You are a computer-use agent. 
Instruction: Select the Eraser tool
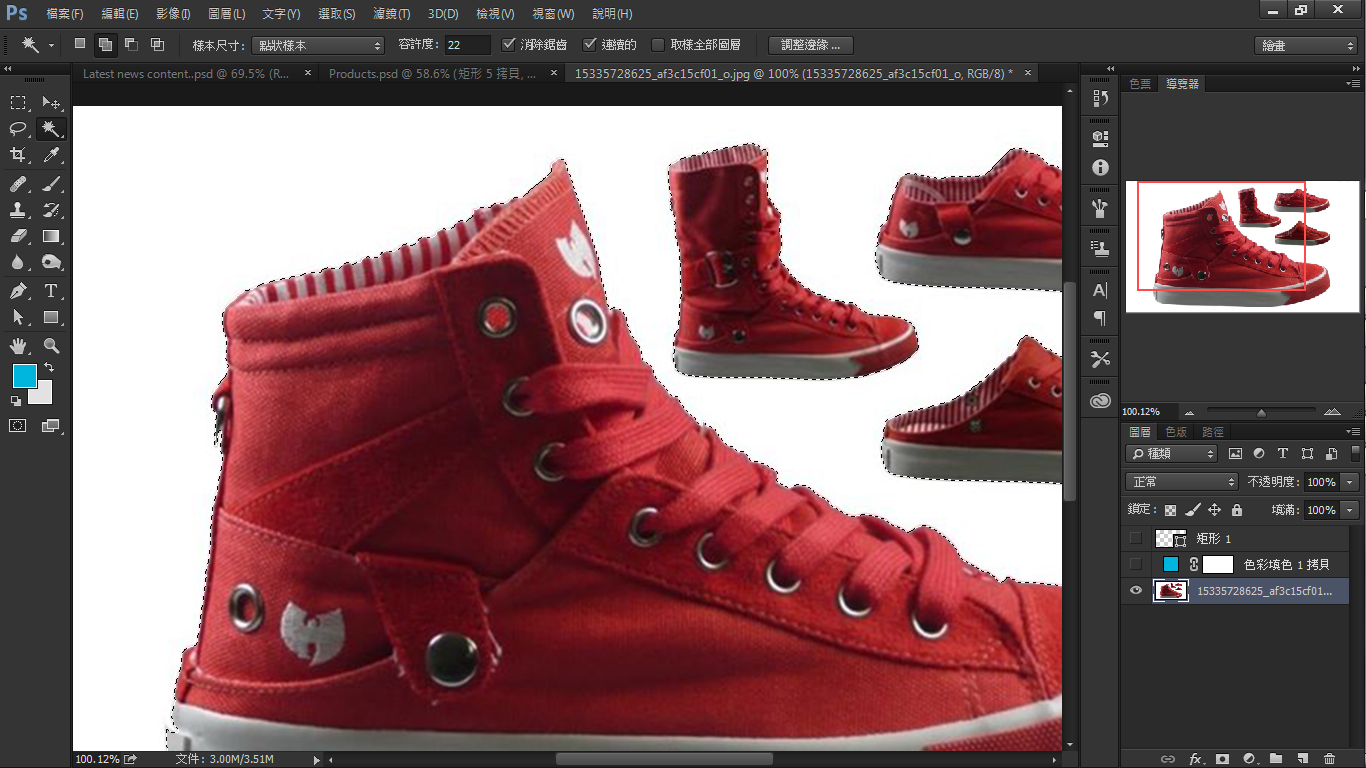pyautogui.click(x=18, y=236)
